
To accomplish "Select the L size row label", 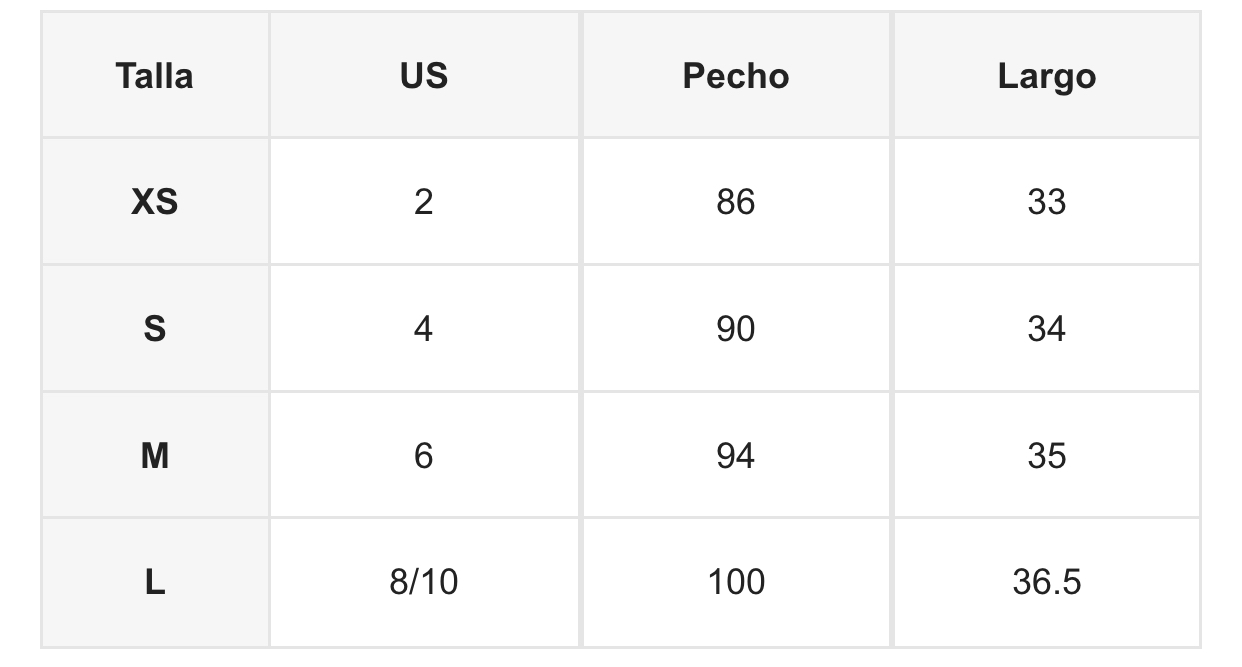I will pyautogui.click(x=154, y=582).
